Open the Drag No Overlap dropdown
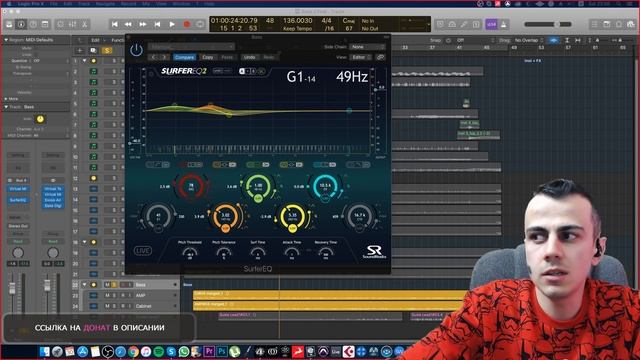 pos(529,40)
